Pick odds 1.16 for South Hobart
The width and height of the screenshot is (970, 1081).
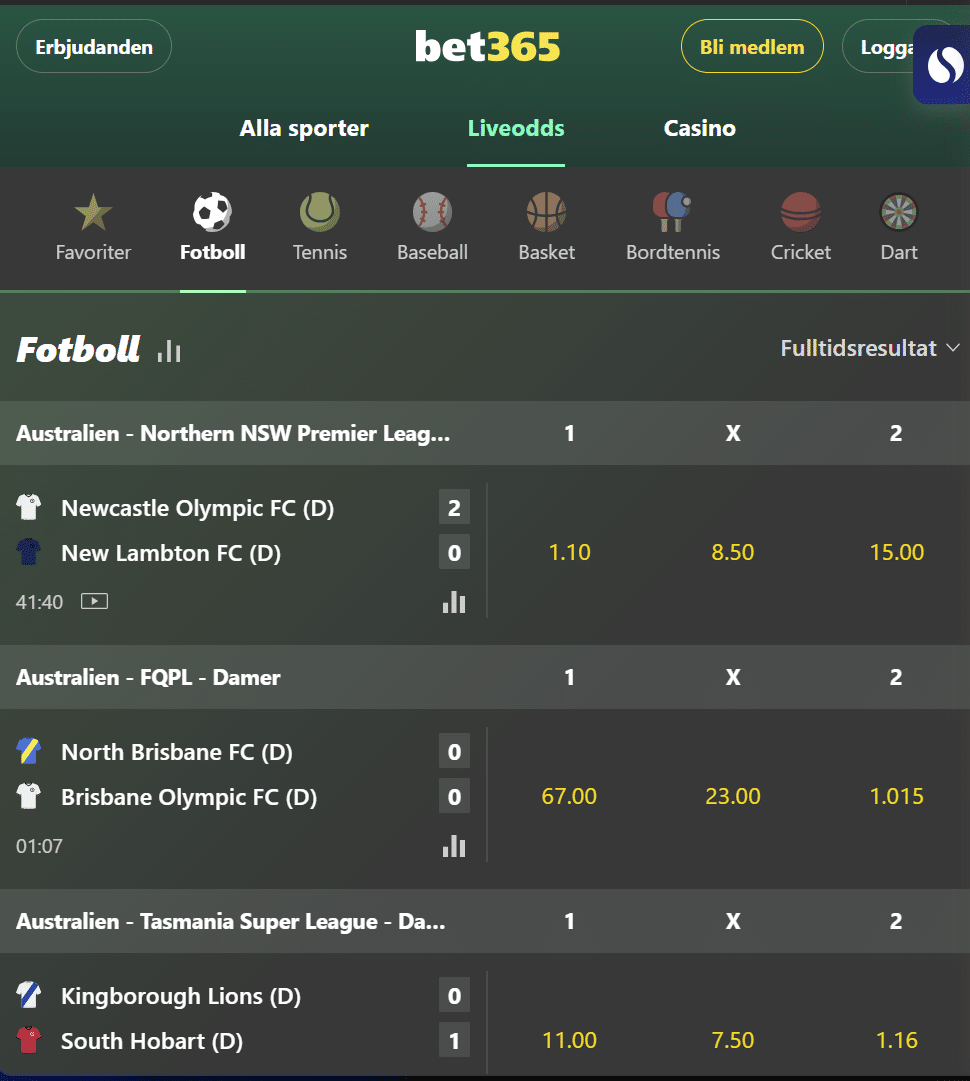point(896,1041)
